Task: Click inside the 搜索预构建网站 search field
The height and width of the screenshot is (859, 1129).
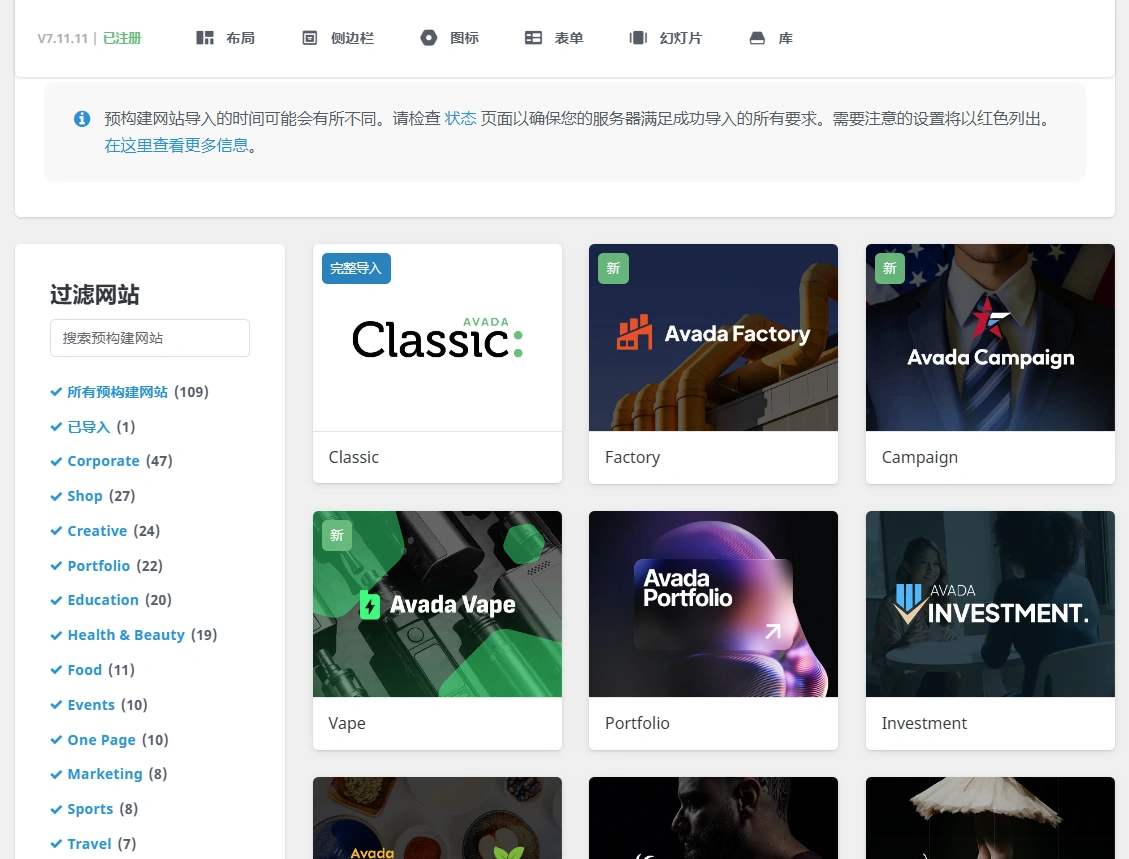Action: (150, 338)
